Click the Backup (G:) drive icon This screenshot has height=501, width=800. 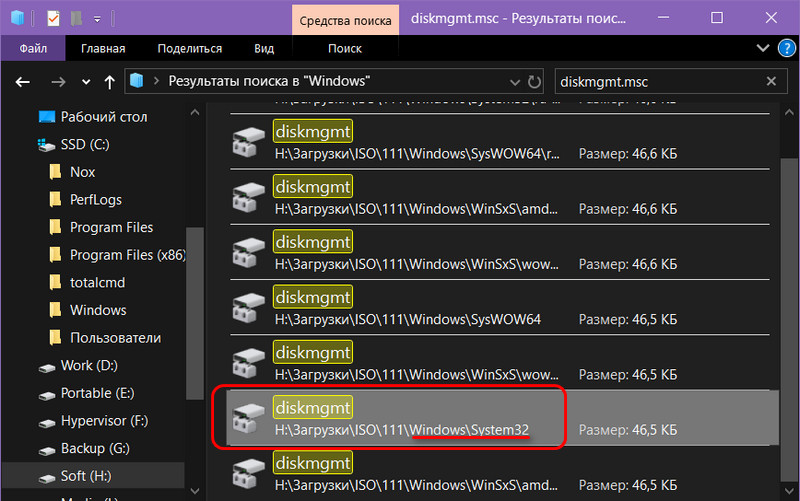[x=46, y=450]
